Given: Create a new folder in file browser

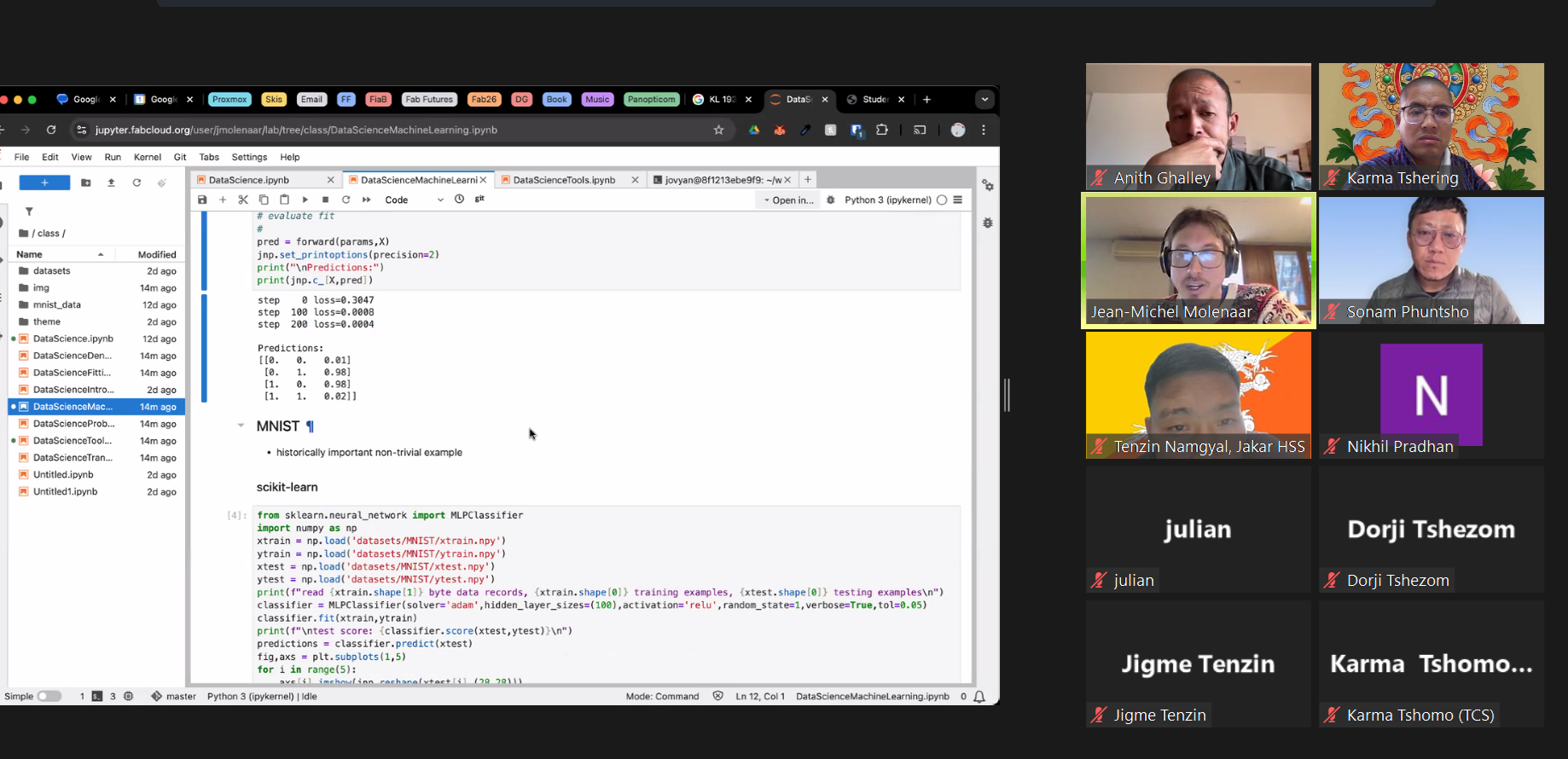Looking at the screenshot, I should 86,183.
